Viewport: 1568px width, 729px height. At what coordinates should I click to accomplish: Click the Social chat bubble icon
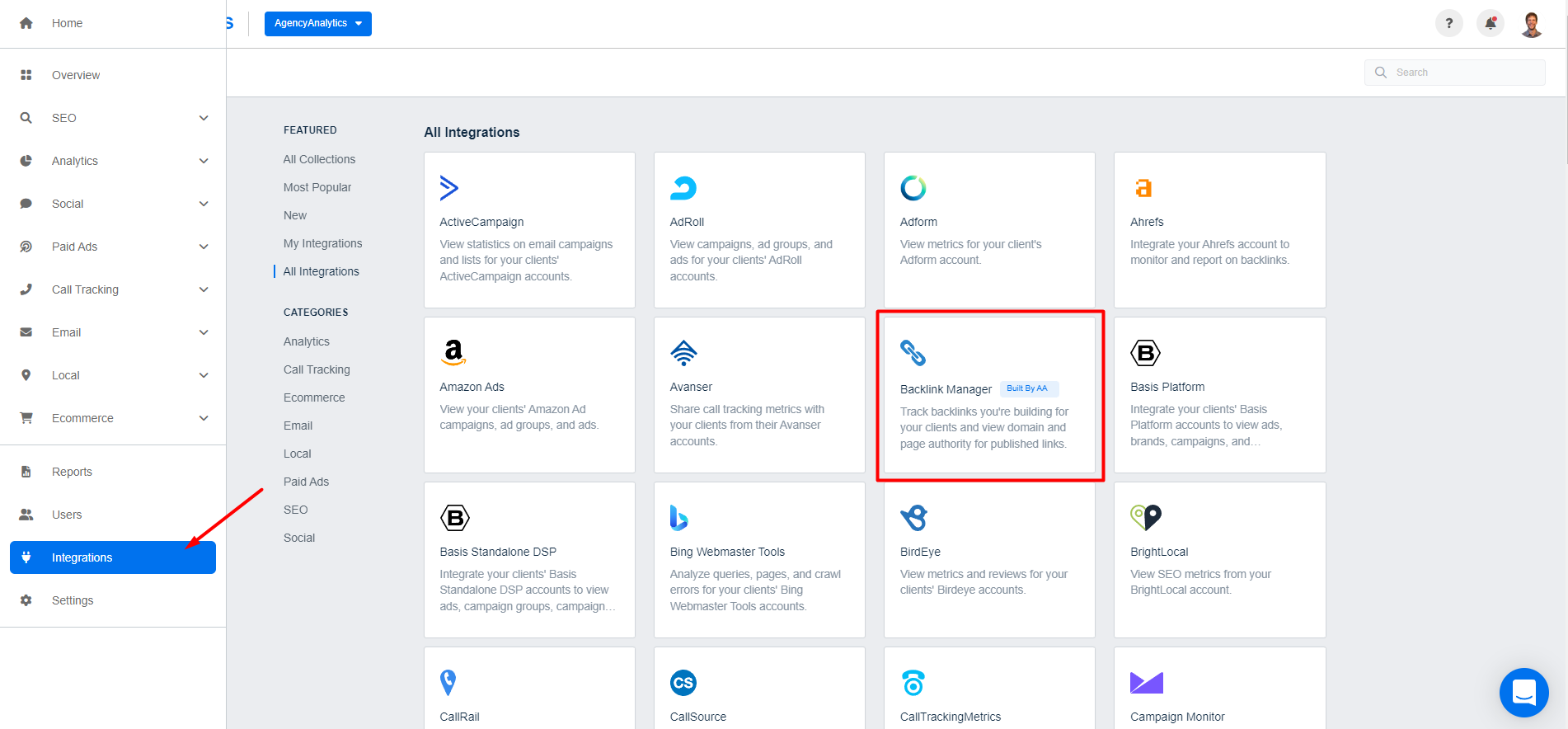[26, 204]
